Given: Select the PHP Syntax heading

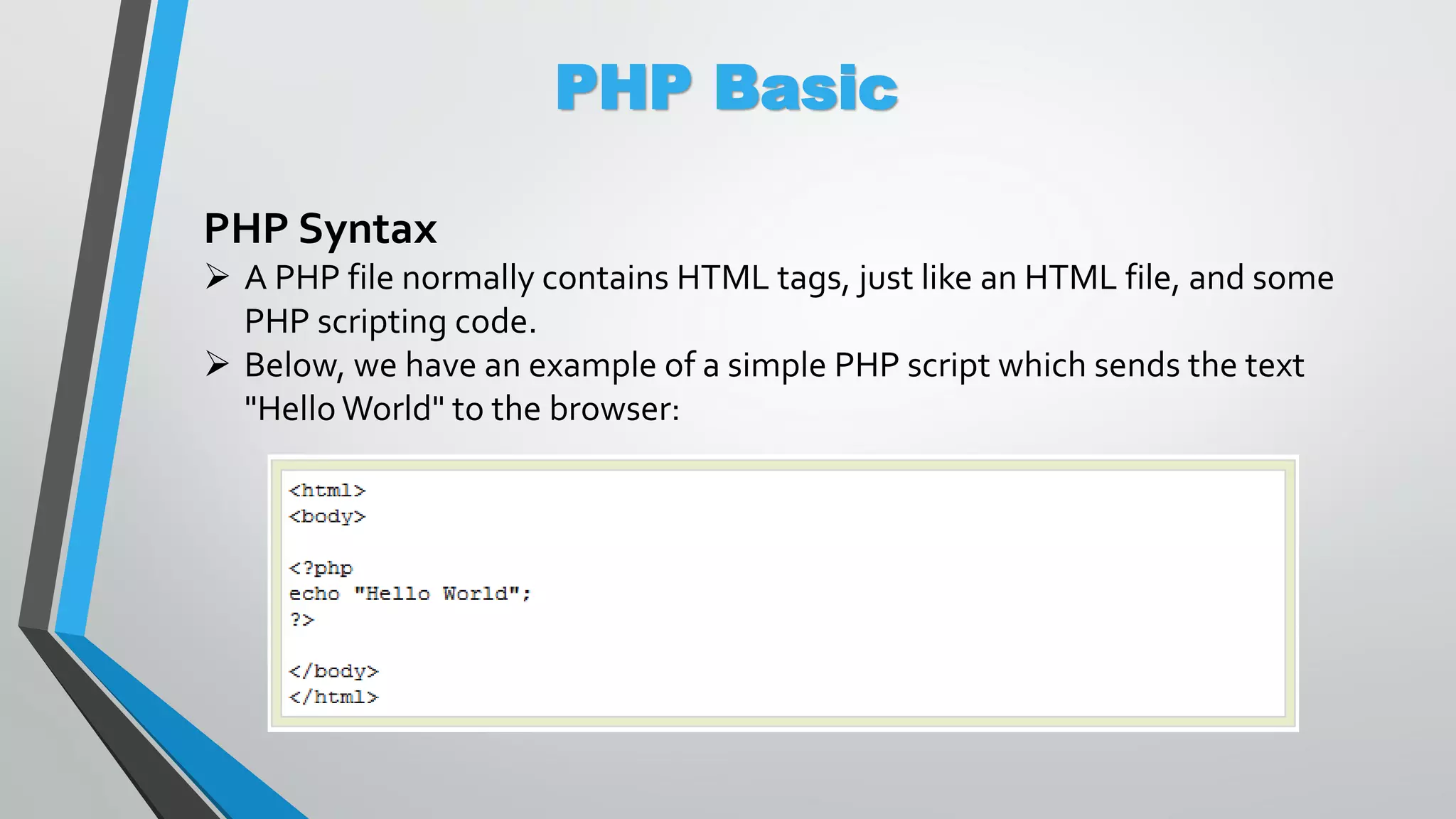Looking at the screenshot, I should point(320,229).
